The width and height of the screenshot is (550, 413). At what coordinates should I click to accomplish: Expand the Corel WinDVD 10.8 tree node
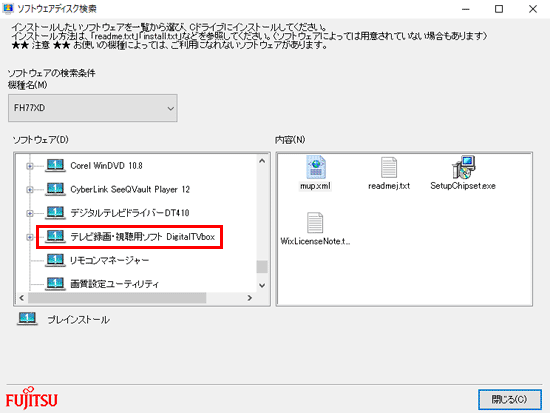[x=30, y=166]
